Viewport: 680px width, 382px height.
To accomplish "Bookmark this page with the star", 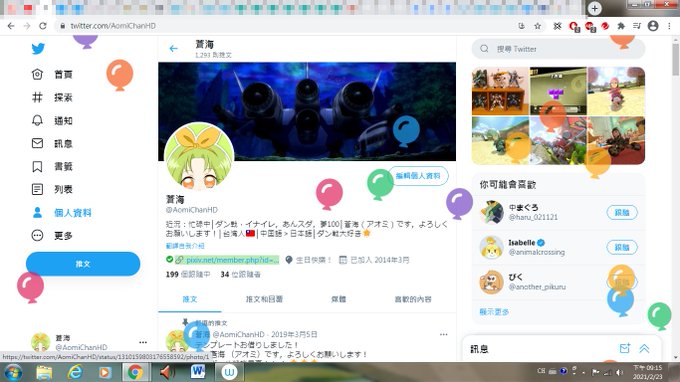I will click(x=538, y=26).
